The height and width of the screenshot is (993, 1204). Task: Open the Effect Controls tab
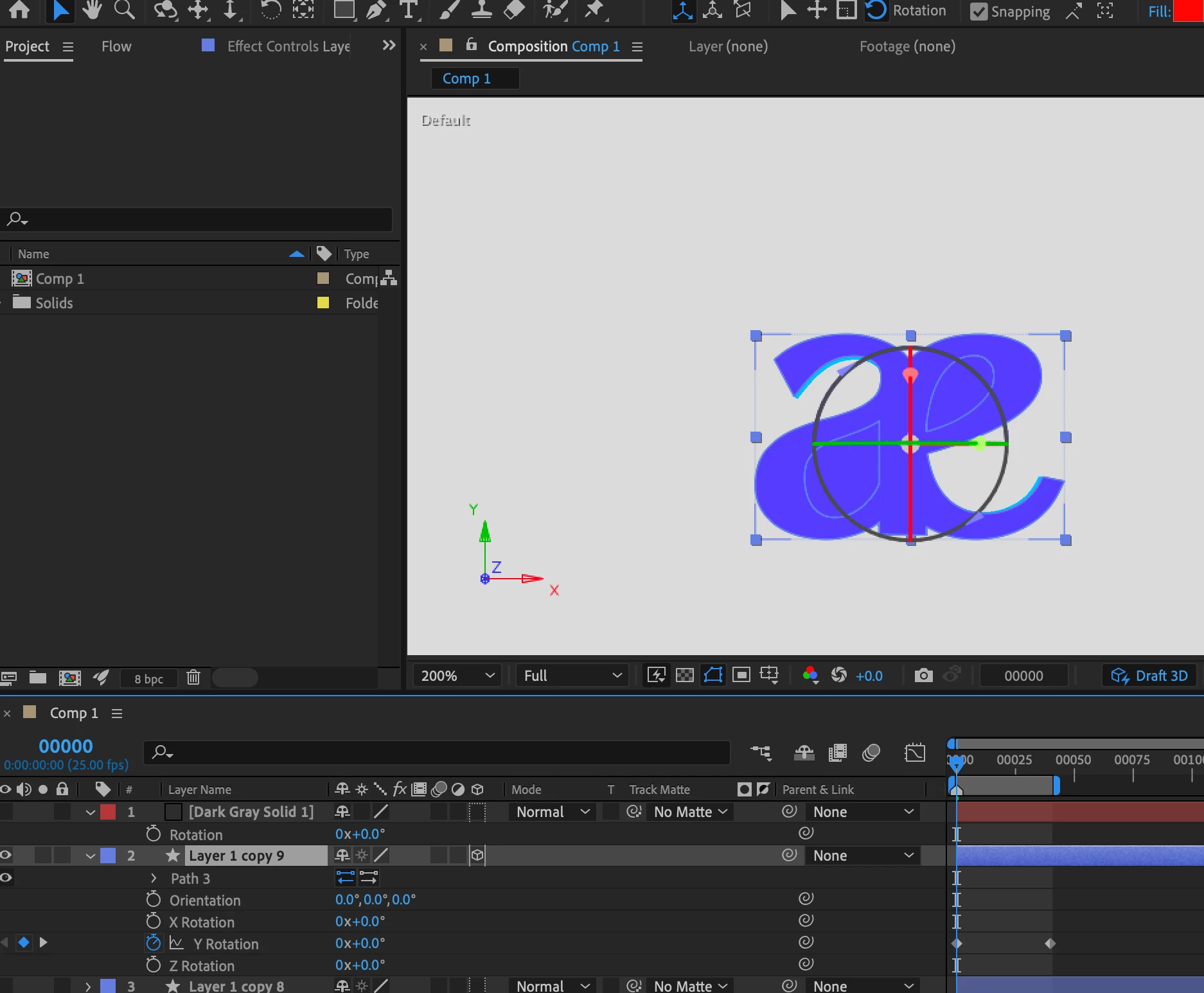[288, 46]
